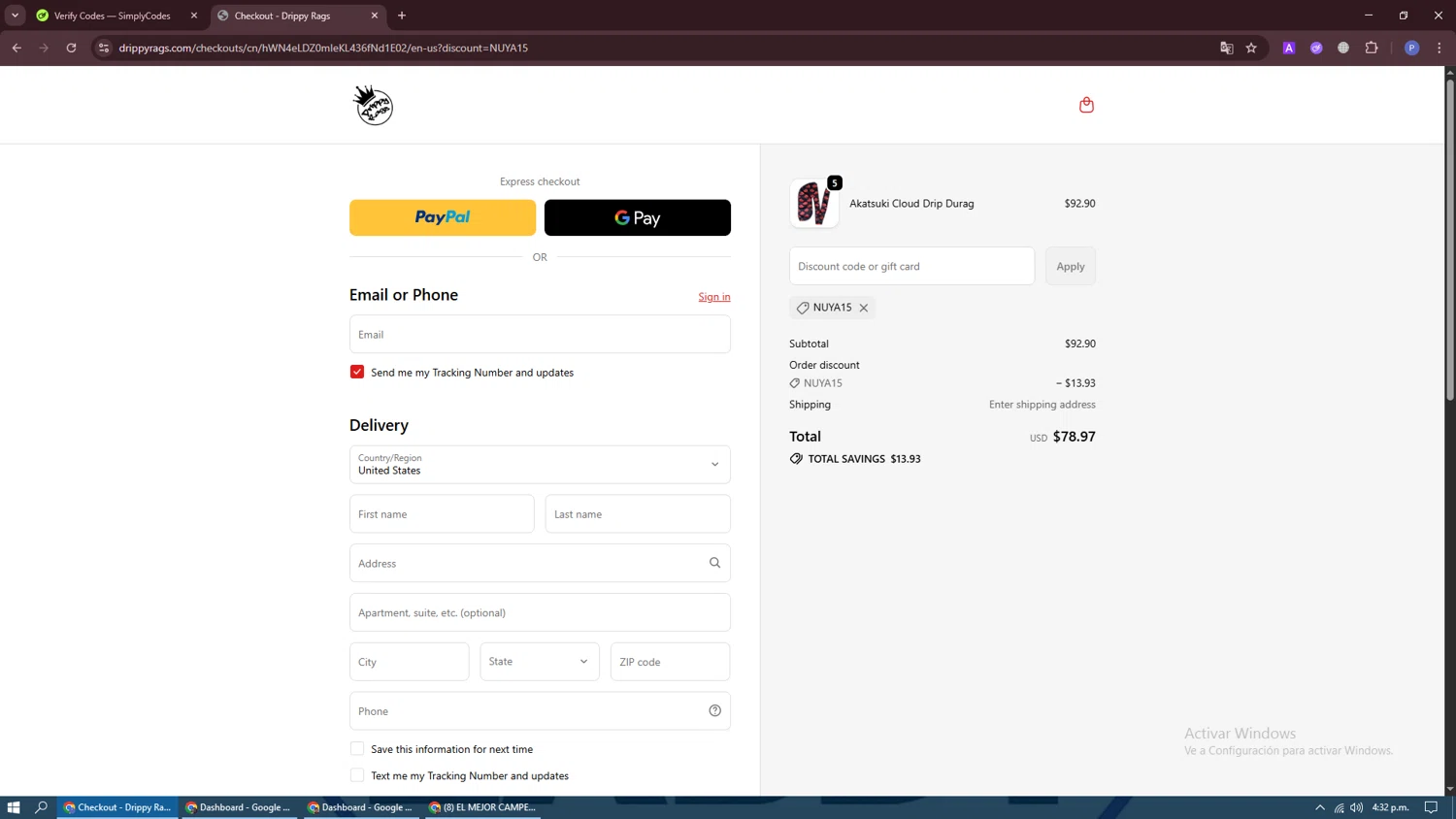1456x819 pixels.
Task: Click the Drippy Rags crown logo
Action: coord(373,105)
